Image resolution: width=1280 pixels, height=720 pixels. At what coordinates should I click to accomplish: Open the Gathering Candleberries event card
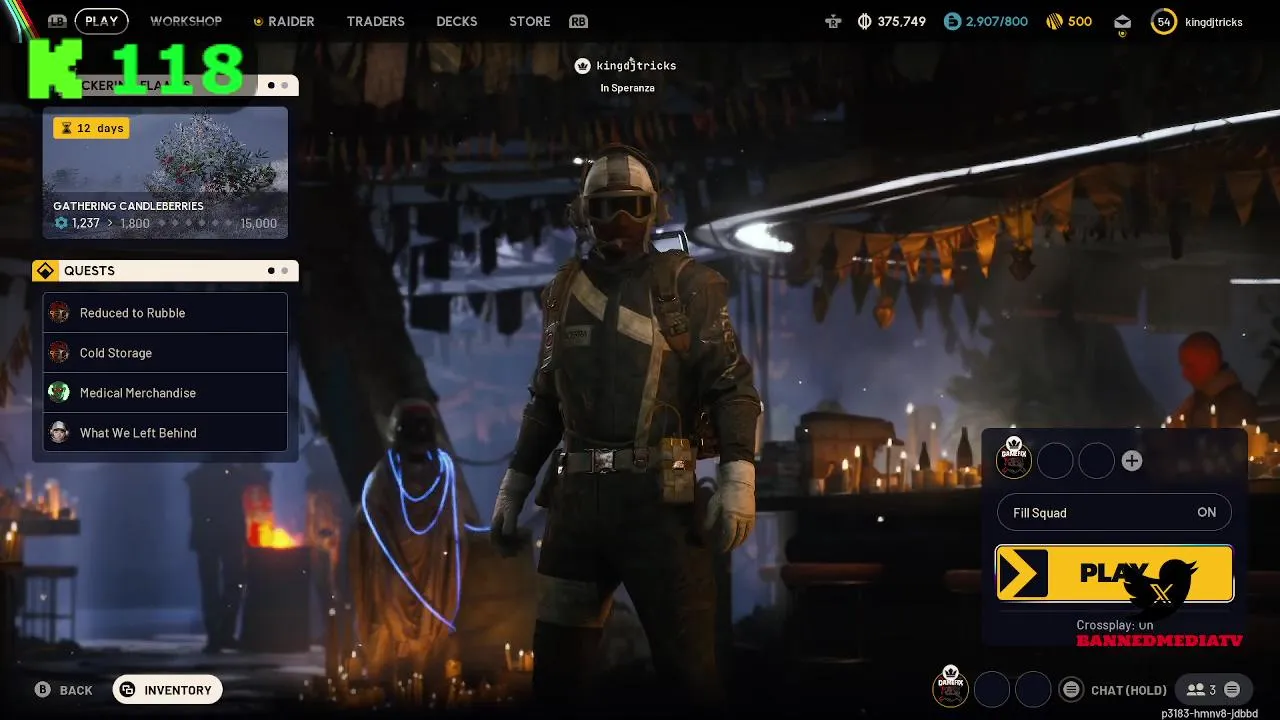165,172
